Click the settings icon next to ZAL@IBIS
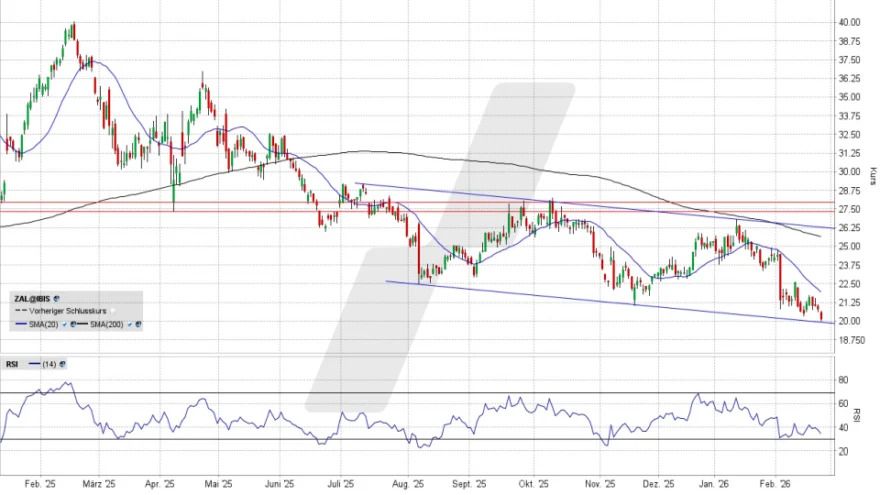 coord(57,298)
